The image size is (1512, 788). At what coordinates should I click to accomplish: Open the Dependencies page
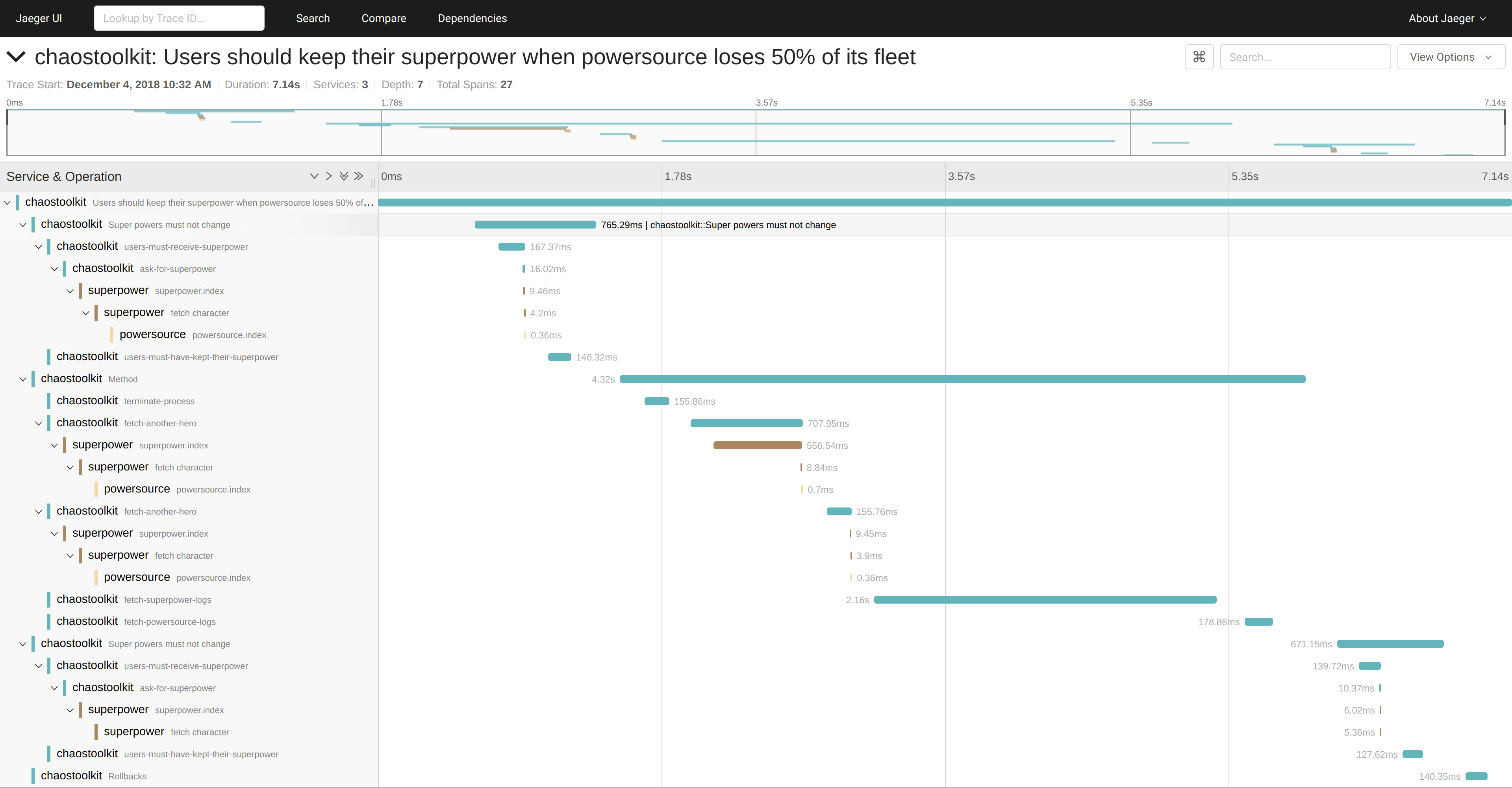[x=472, y=18]
